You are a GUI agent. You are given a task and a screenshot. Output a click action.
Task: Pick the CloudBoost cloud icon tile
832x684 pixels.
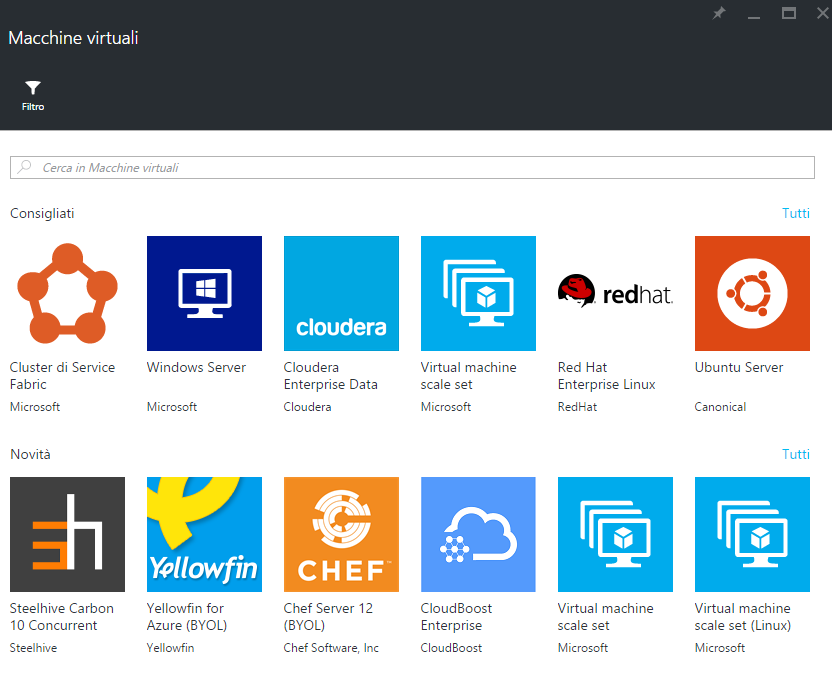(478, 534)
